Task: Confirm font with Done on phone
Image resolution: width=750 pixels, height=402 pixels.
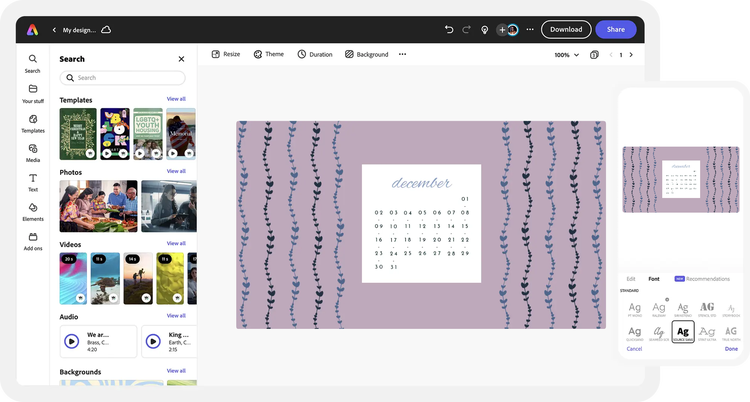Action: 731,349
